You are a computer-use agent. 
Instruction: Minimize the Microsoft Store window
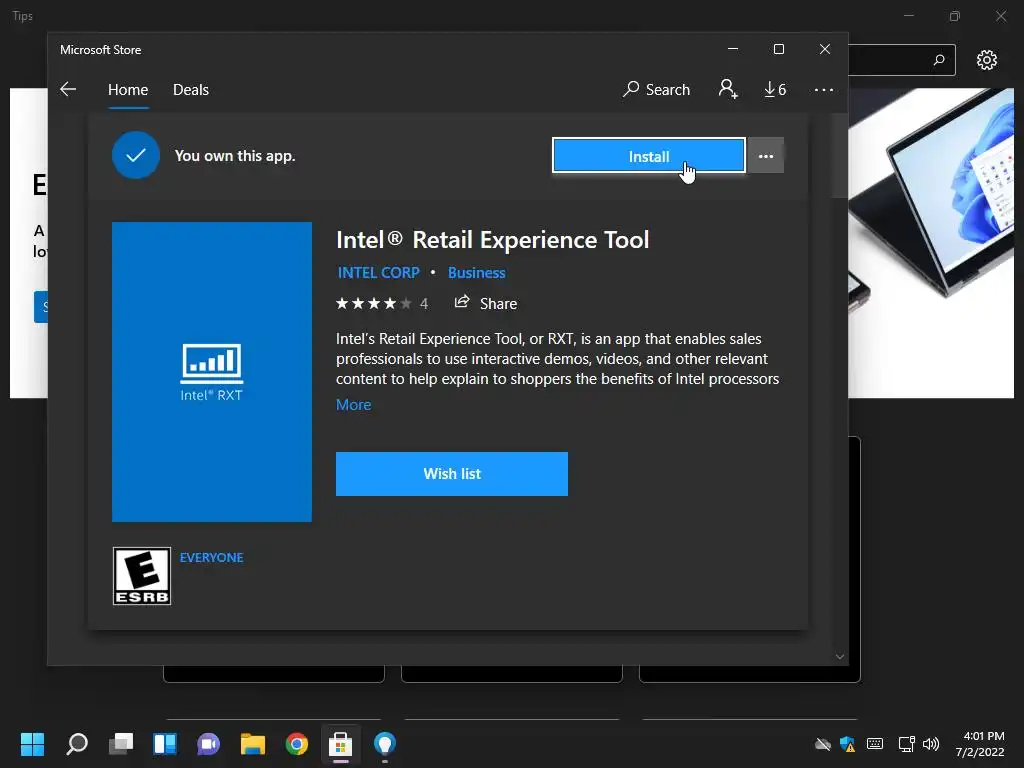(733, 49)
